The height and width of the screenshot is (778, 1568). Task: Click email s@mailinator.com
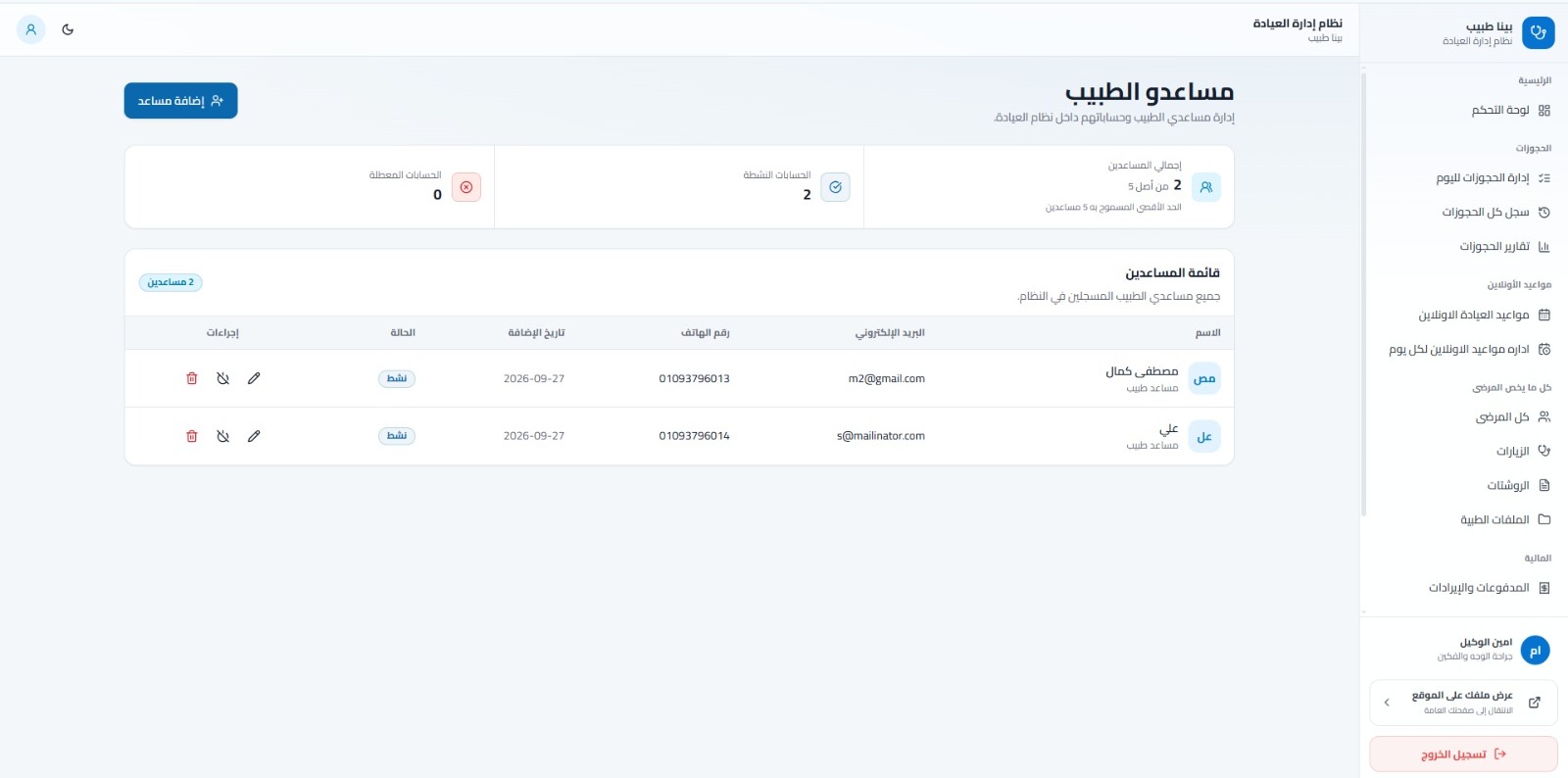click(x=881, y=436)
